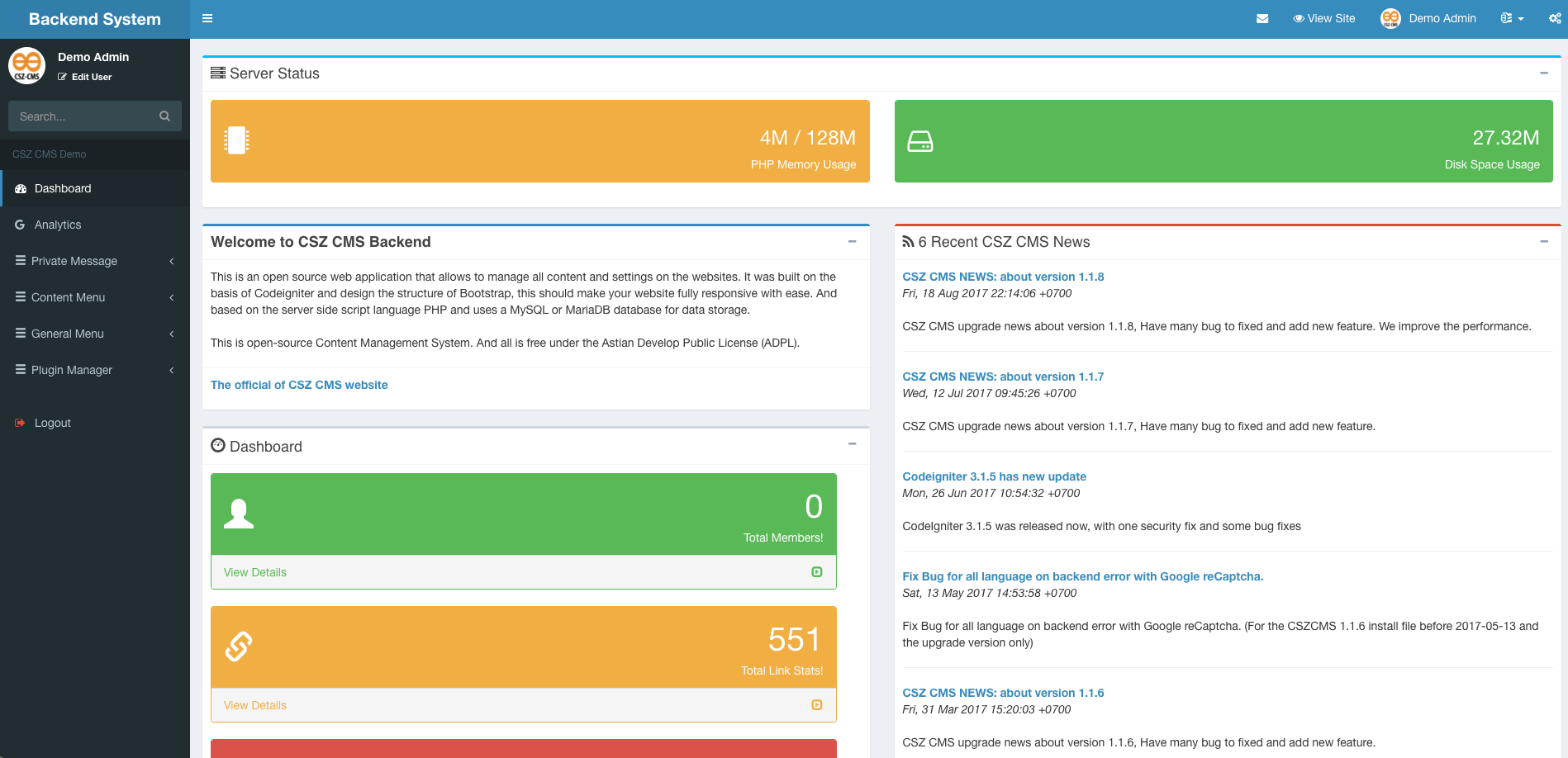Click the Logout sign-out icon

[20, 423]
